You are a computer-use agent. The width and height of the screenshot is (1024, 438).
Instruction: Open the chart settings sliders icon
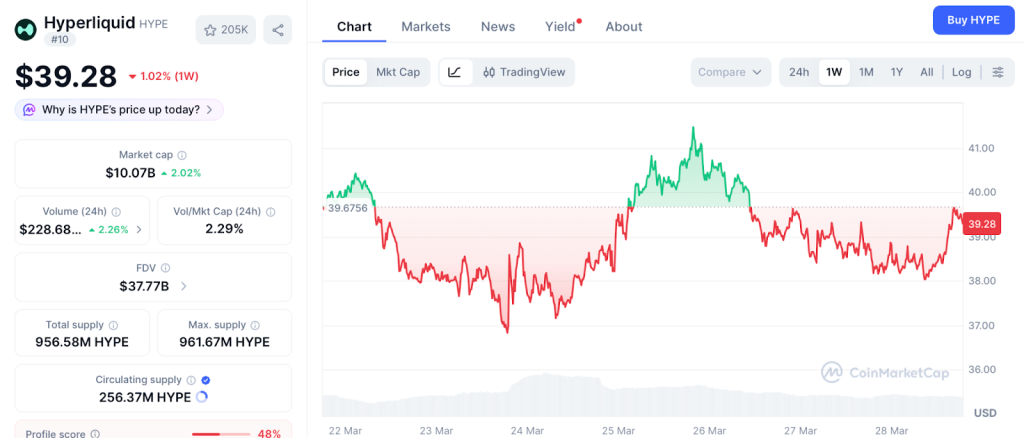click(997, 72)
